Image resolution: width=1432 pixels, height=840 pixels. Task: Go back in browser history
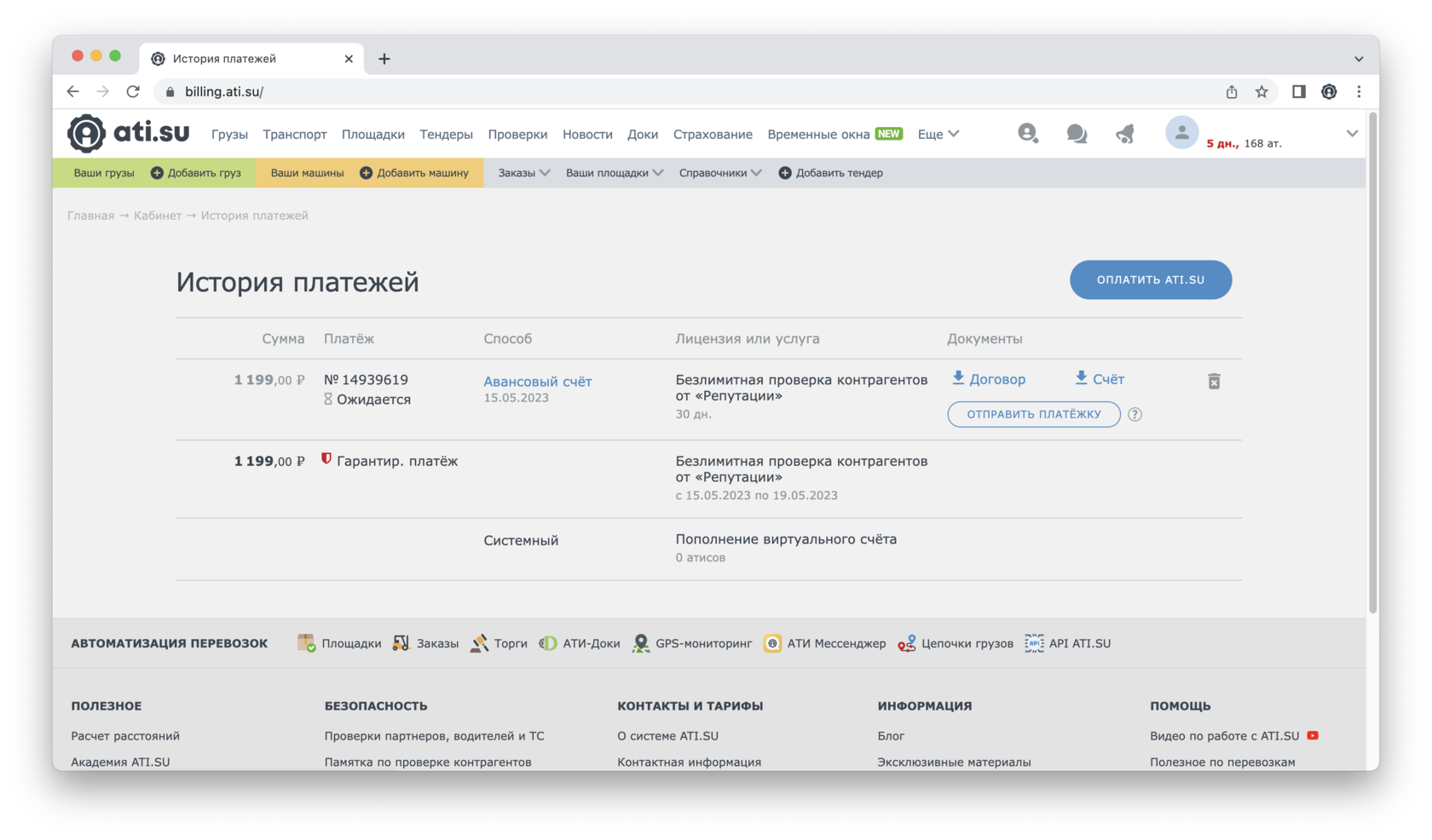coord(73,91)
